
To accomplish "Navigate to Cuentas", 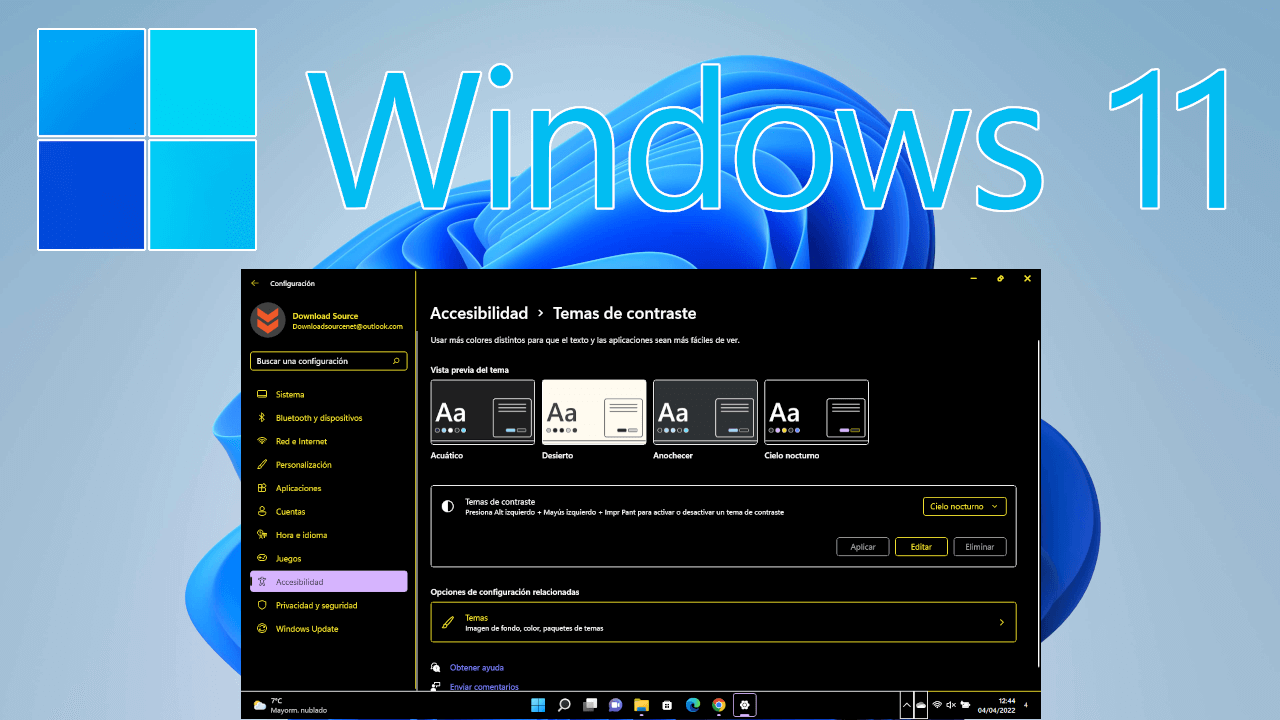I will tap(328, 512).
